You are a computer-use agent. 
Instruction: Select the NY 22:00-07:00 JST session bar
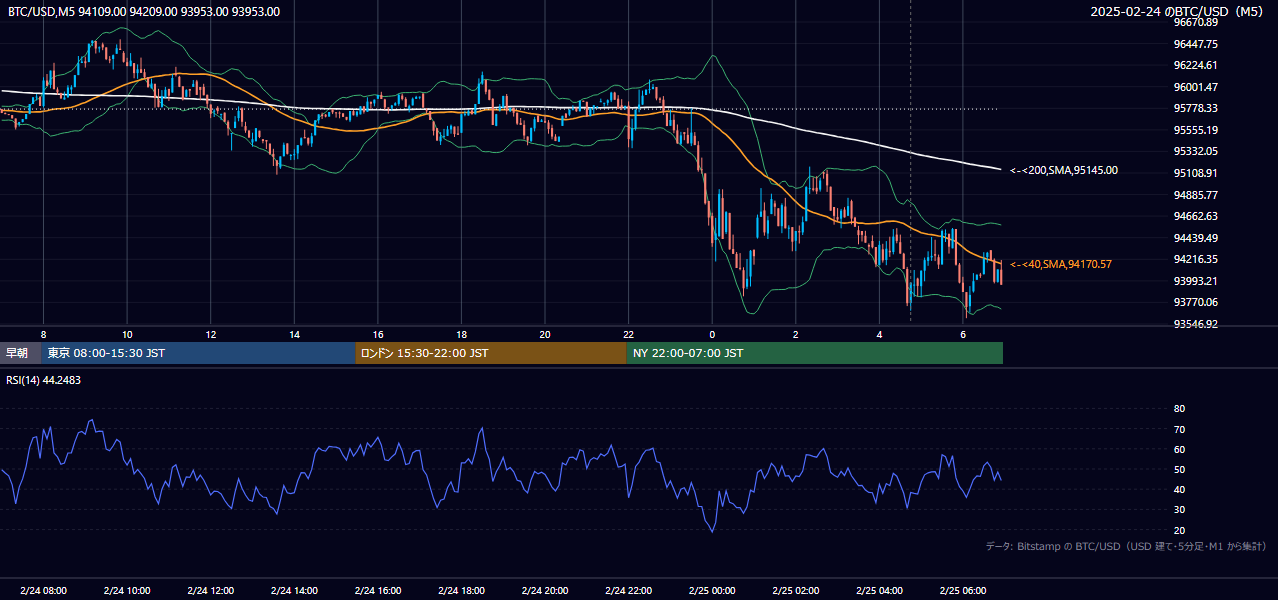tap(815, 353)
